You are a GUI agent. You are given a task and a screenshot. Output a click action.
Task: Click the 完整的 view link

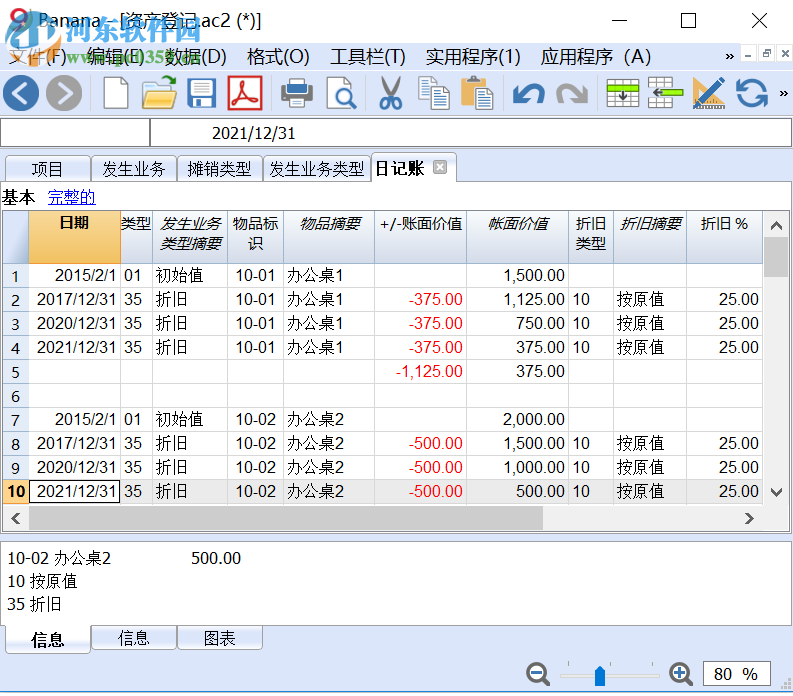pos(71,197)
